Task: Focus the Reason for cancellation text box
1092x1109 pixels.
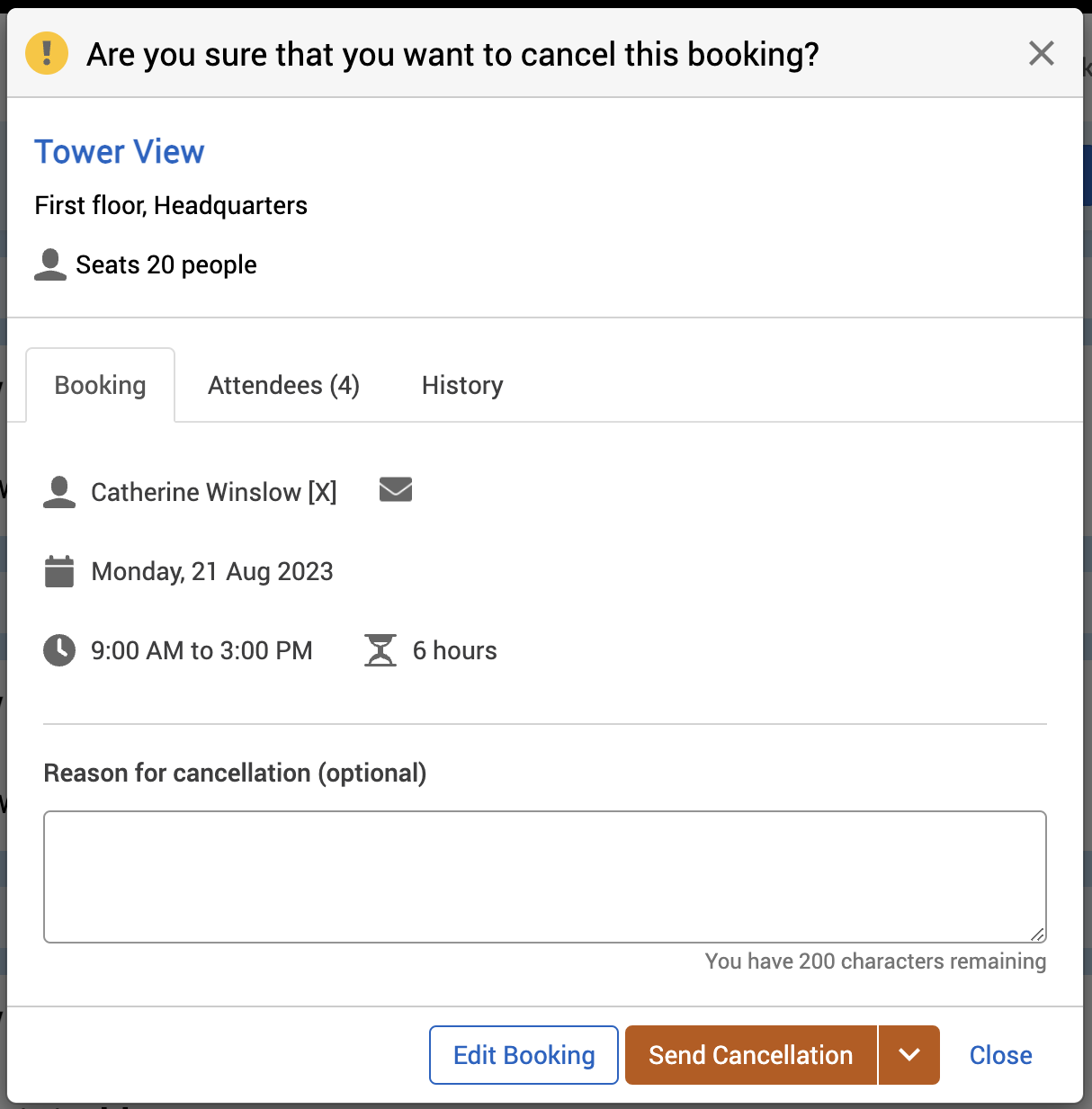Action: pyautogui.click(x=544, y=876)
